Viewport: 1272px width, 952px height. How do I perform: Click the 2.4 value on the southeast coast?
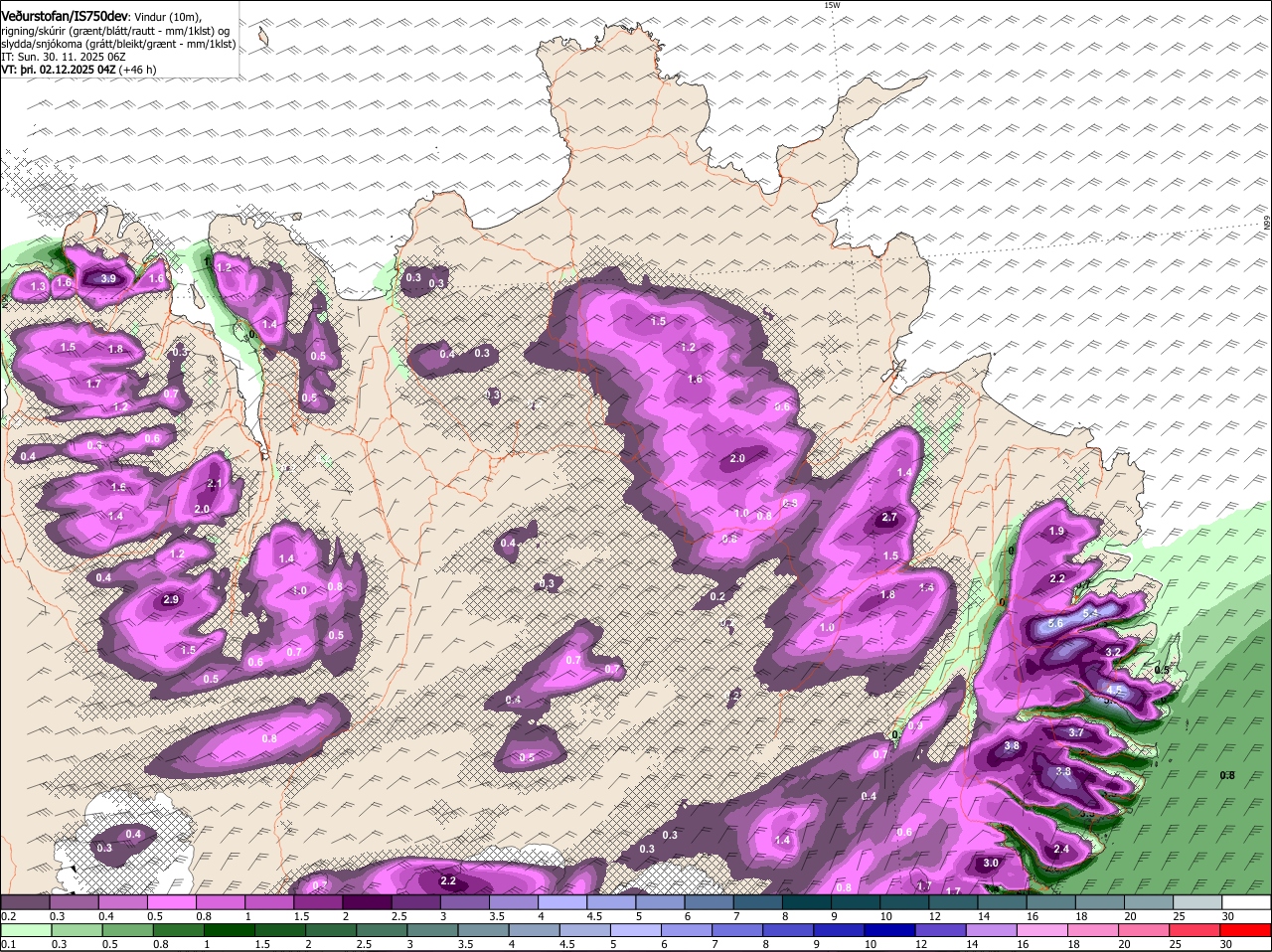click(1061, 850)
